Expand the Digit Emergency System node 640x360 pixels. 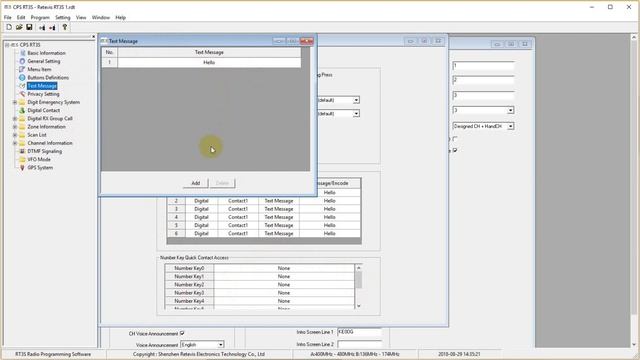click(x=15, y=102)
